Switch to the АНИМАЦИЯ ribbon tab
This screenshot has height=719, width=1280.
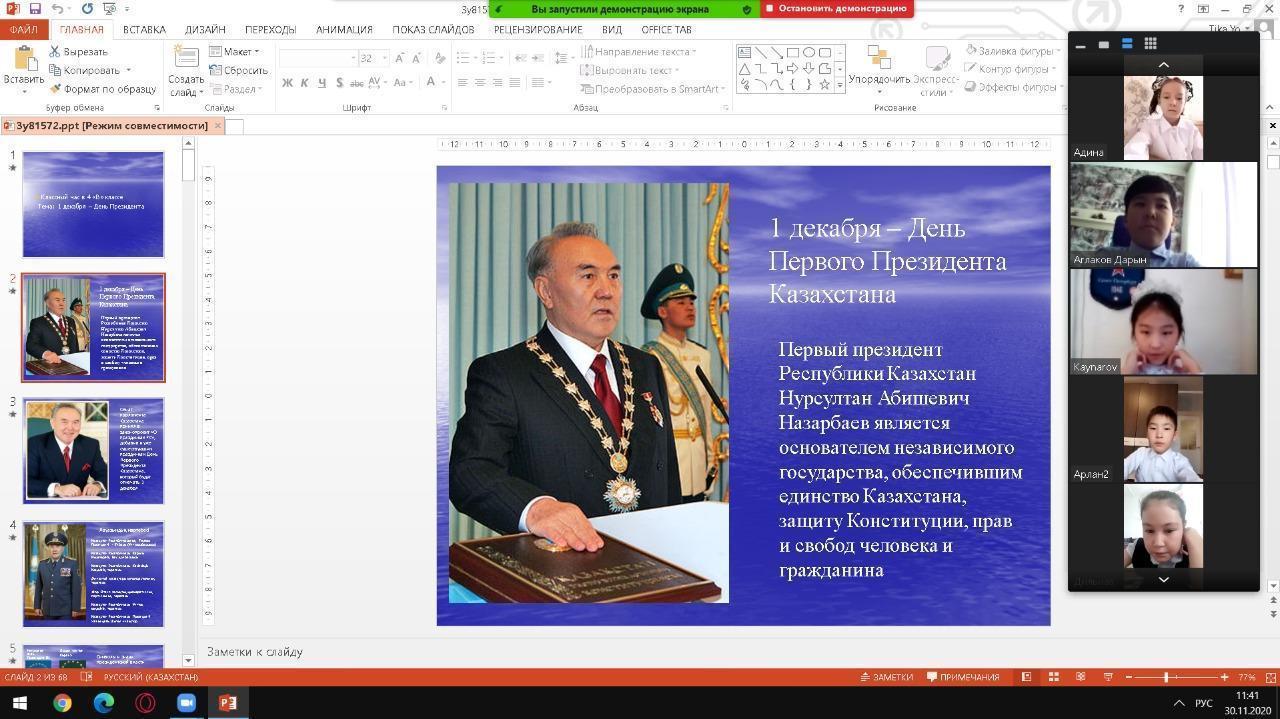344,30
